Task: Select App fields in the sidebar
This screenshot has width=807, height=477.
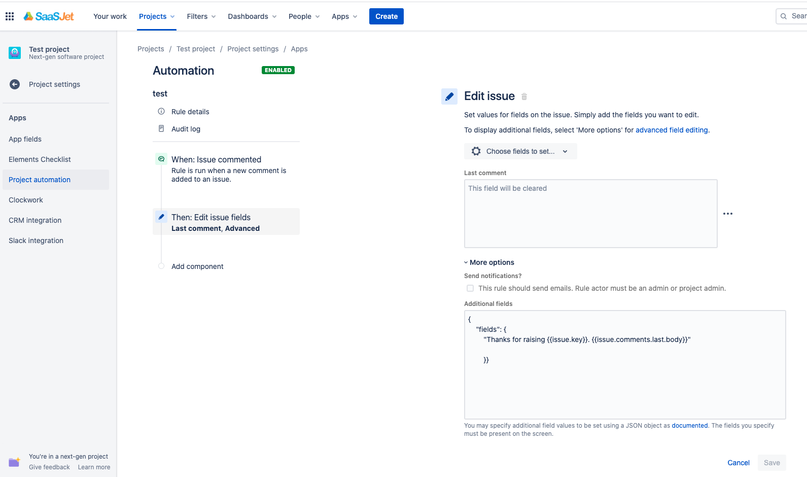Action: click(25, 139)
